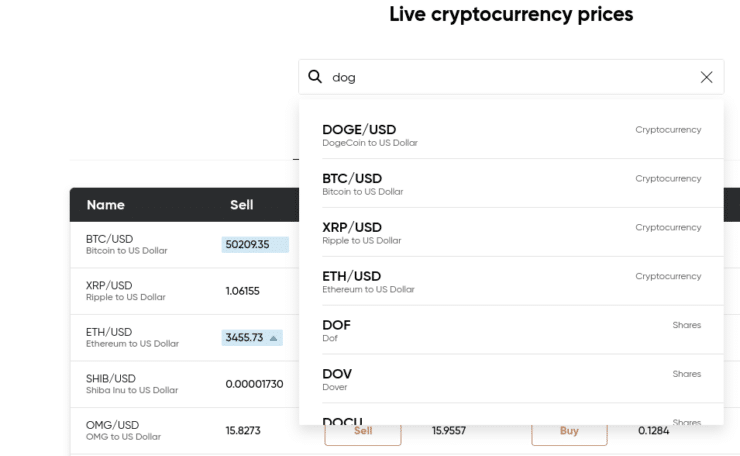Click the search magnifier icon
Viewport: 740px width, 456px height.
coord(315,76)
